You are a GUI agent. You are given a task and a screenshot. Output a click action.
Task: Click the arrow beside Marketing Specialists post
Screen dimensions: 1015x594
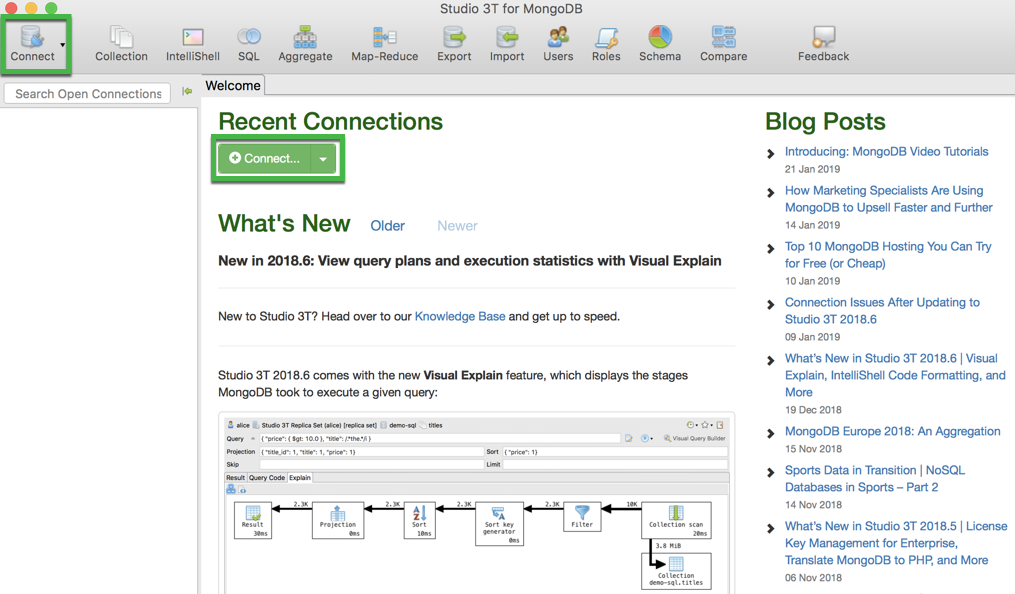tap(770, 192)
